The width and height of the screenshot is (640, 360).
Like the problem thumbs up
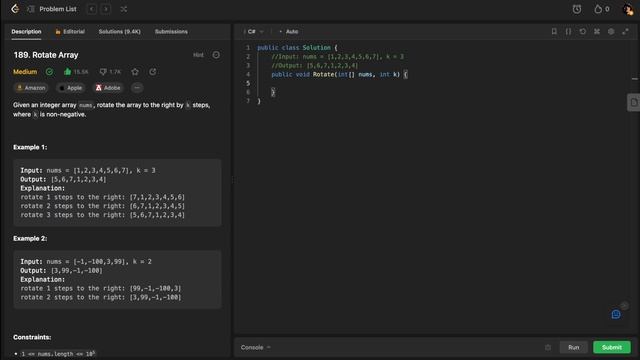point(67,72)
